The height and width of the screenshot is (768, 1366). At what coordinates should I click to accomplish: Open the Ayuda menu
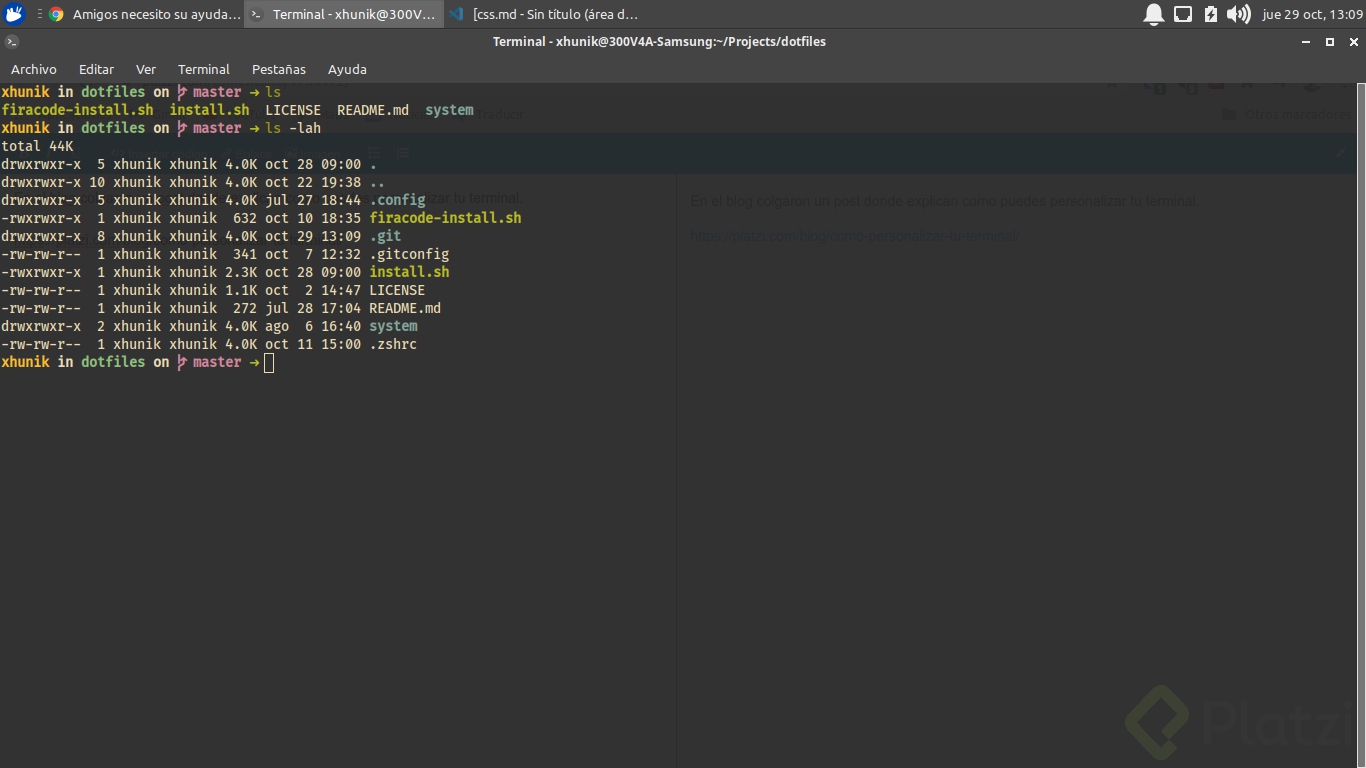pyautogui.click(x=347, y=69)
